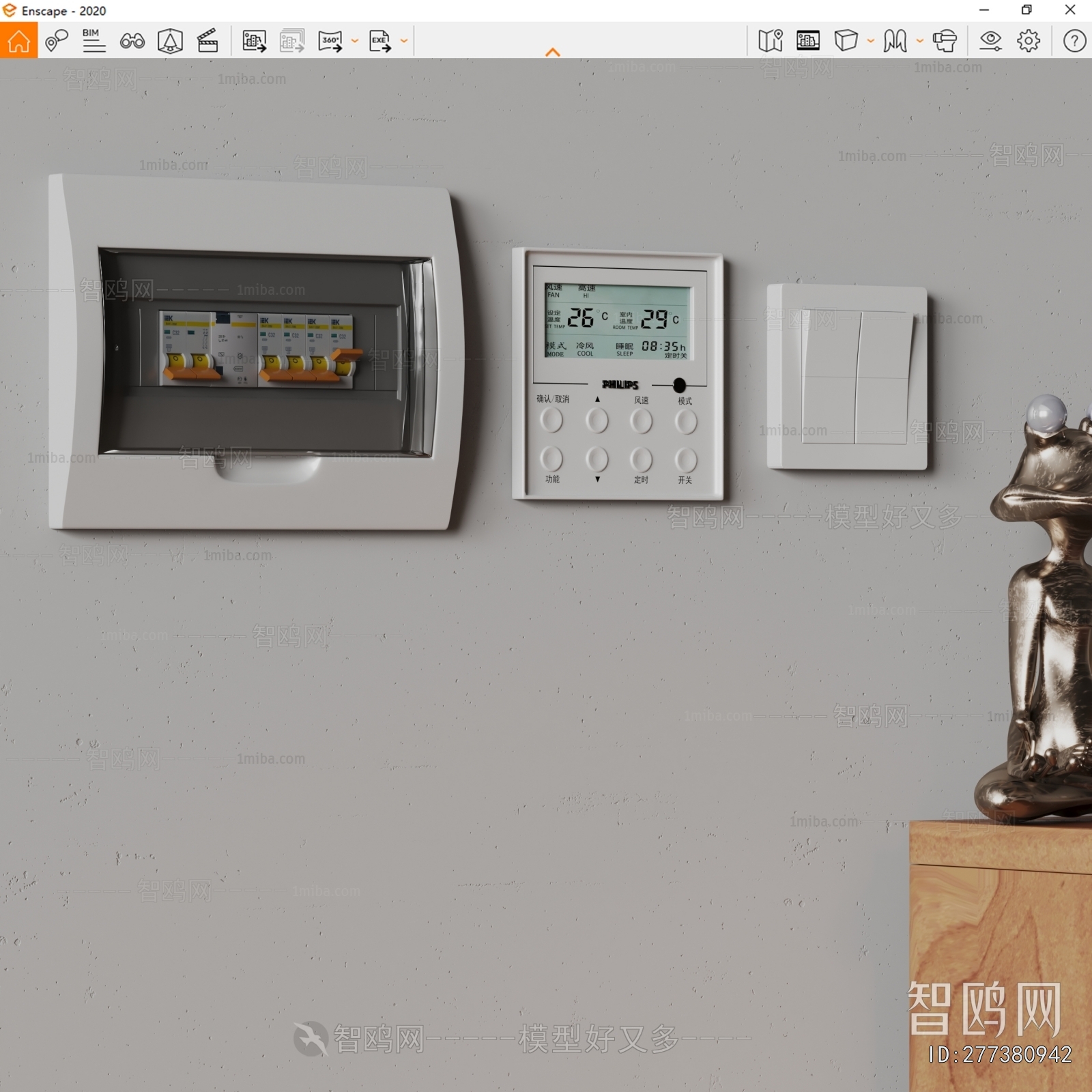
Task: Click the greyed batch rendering icon
Action: click(292, 41)
